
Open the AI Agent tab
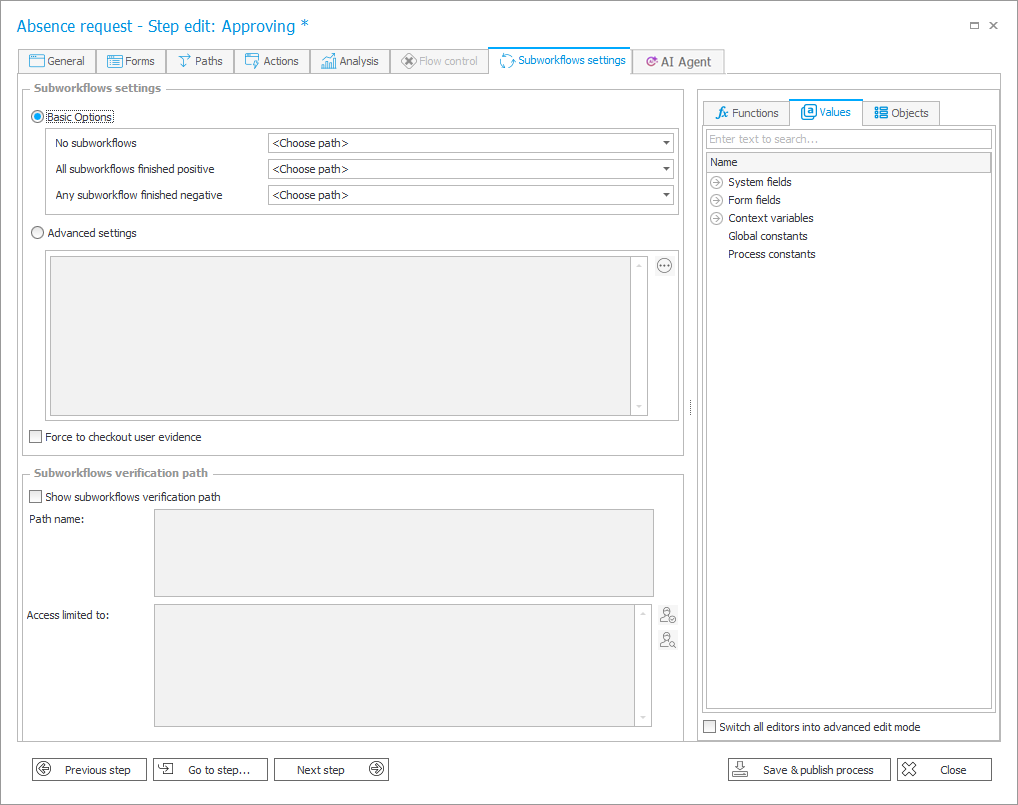tap(678, 62)
